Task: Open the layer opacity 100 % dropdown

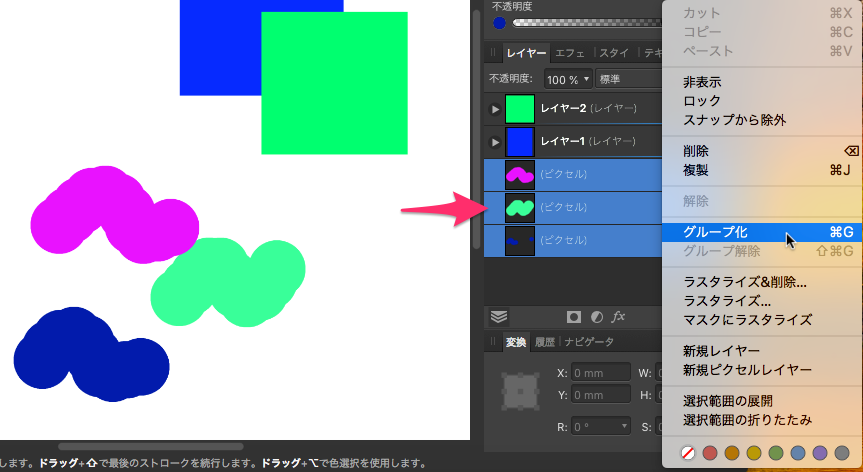Action: point(567,78)
